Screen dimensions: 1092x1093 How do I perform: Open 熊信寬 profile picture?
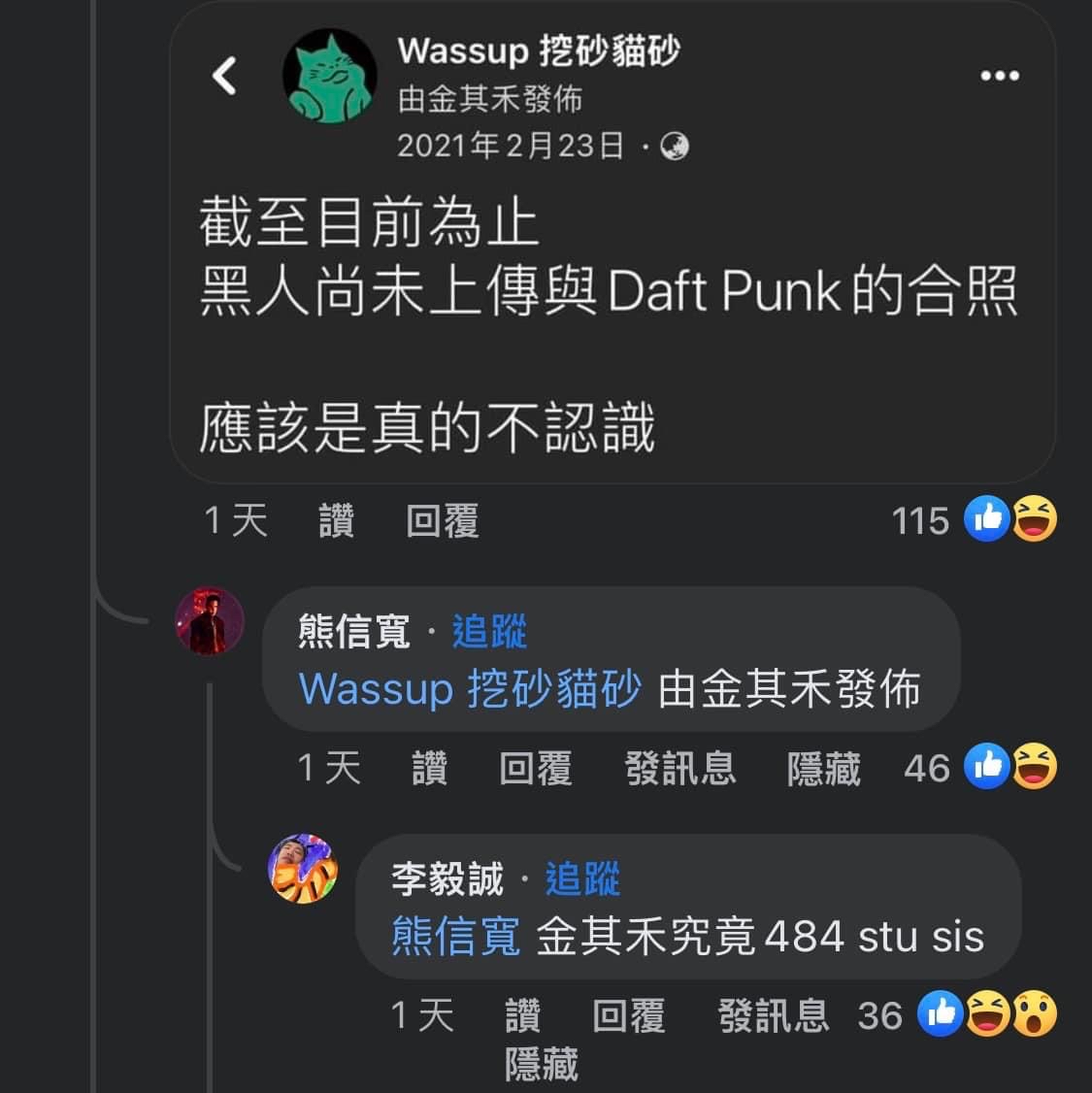(209, 621)
